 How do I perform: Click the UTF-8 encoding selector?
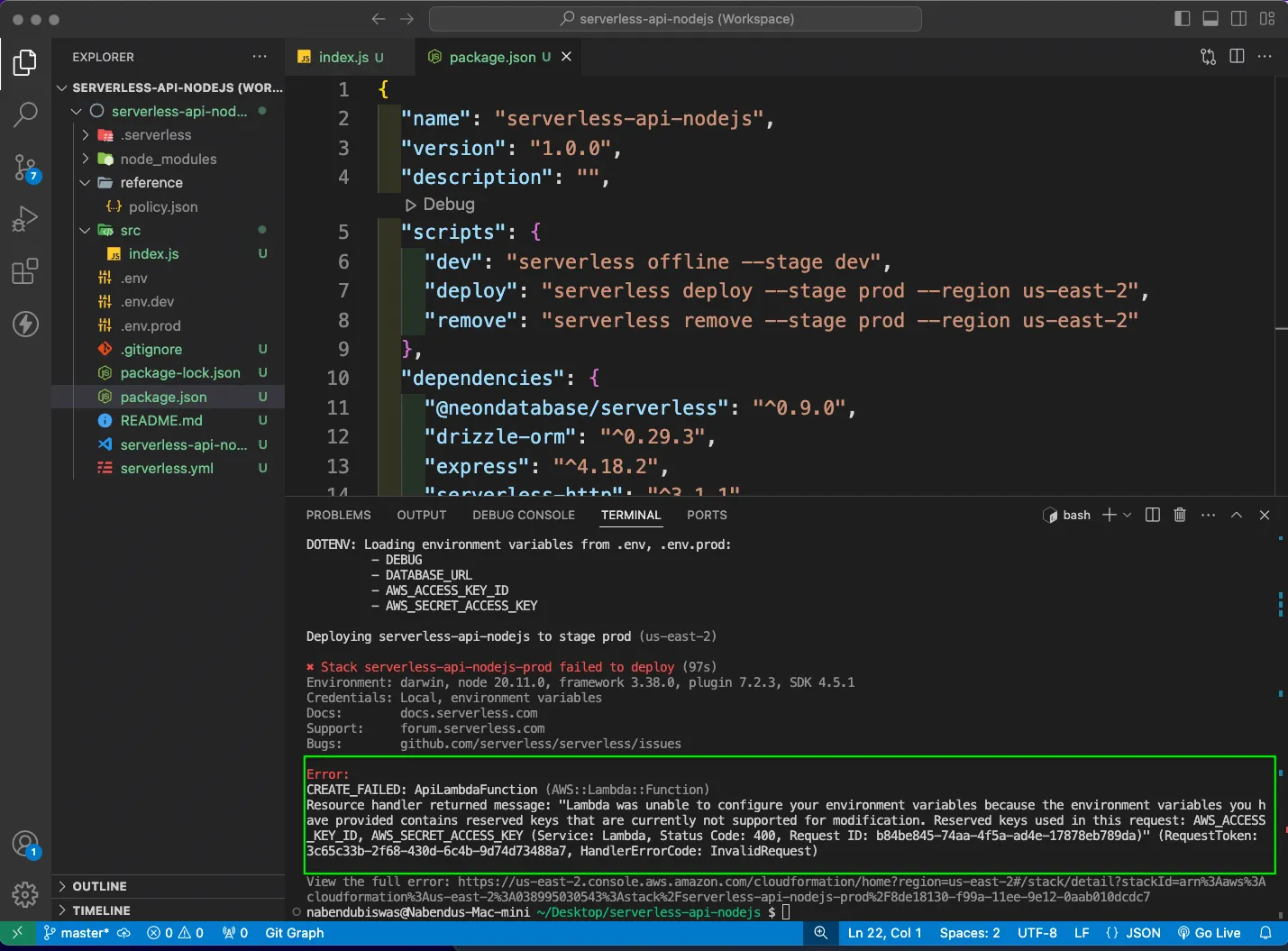pyautogui.click(x=1037, y=933)
